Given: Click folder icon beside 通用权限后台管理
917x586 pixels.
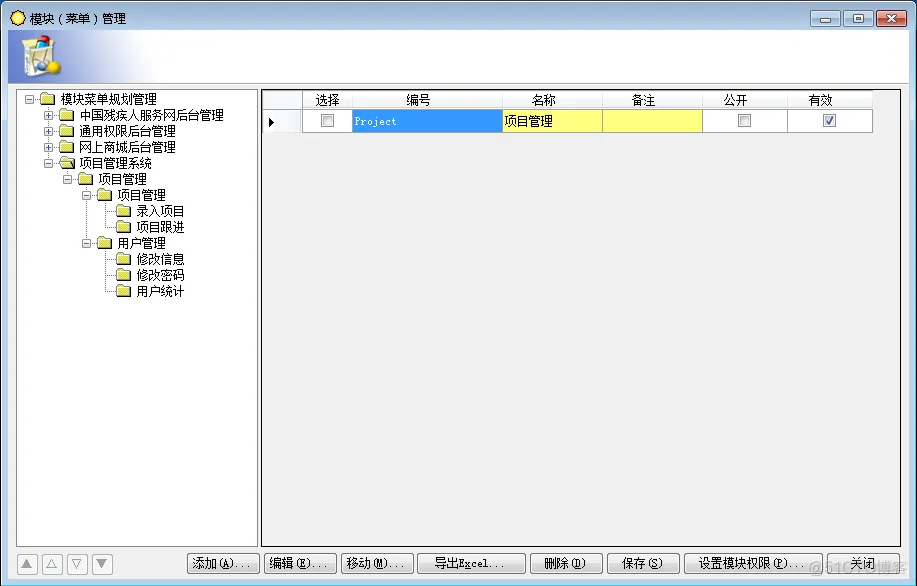Looking at the screenshot, I should coord(67,131).
